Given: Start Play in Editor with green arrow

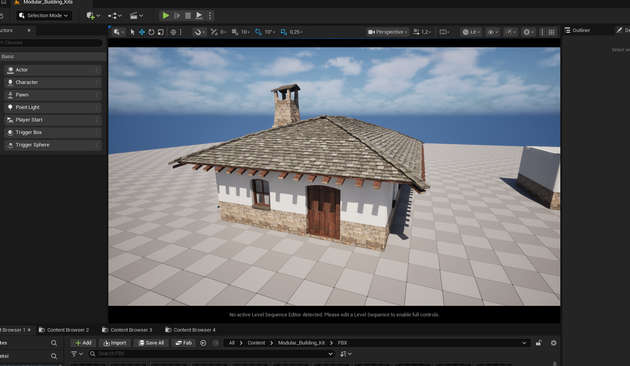Looking at the screenshot, I should (166, 16).
